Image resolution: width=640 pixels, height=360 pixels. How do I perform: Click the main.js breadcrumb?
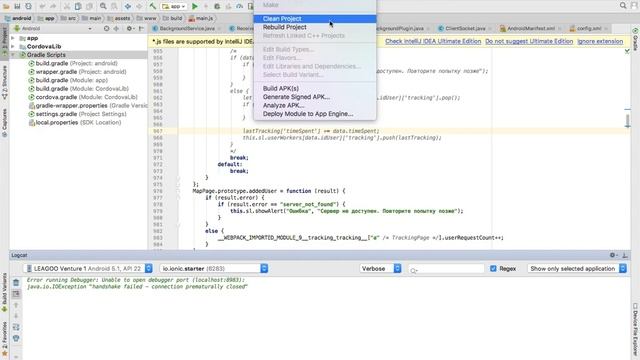coord(201,18)
